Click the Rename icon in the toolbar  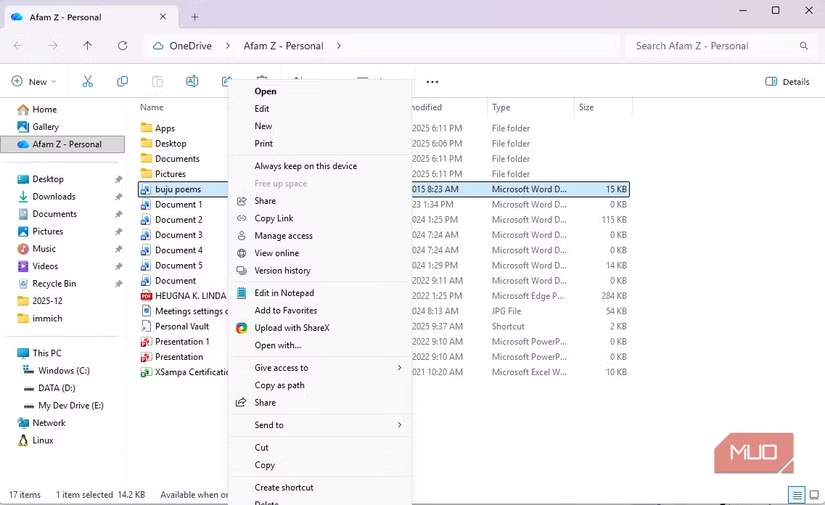tap(191, 81)
